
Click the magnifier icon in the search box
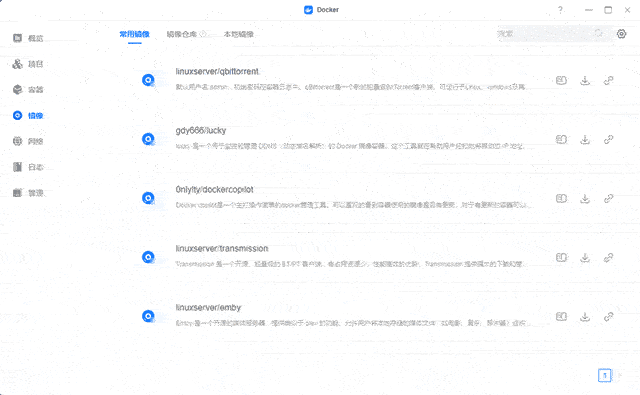pos(598,33)
